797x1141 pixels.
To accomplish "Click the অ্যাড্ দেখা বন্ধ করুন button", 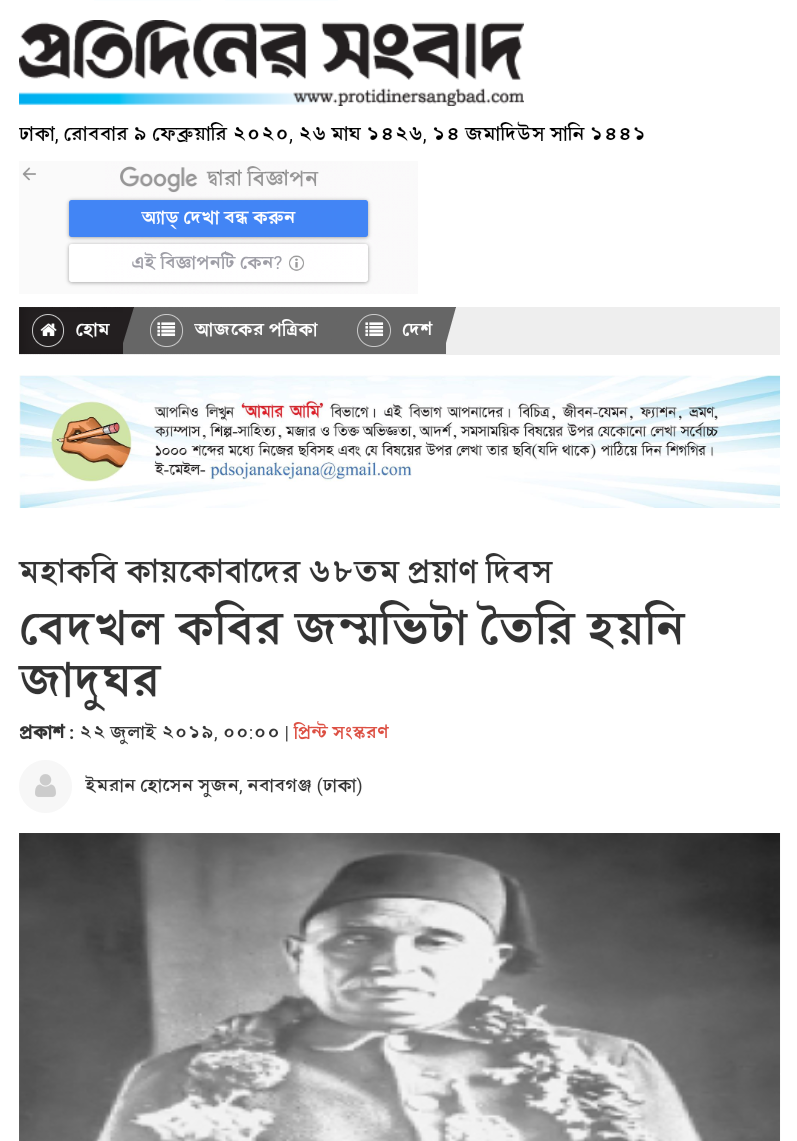I will click(218, 218).
